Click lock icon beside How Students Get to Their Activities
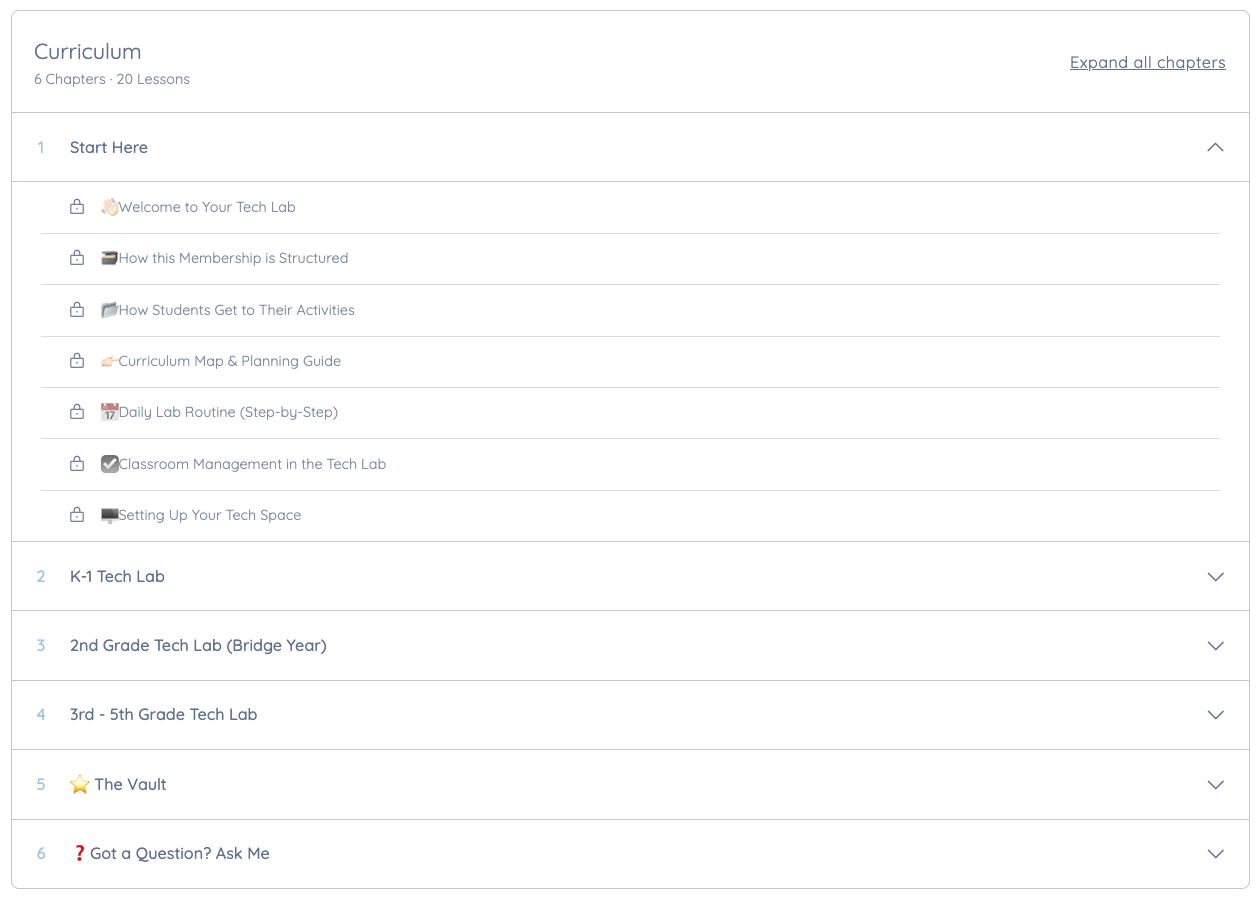Image resolution: width=1260 pixels, height=902 pixels. click(77, 310)
